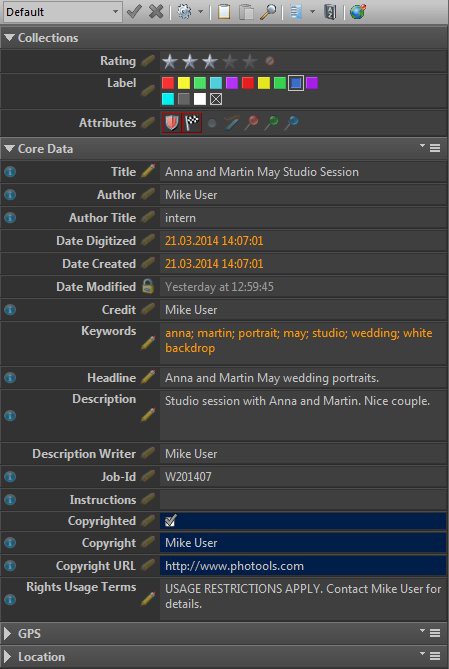This screenshot has height=669, width=449.
Task: Open the Core Data section menu
Action: [x=435, y=148]
